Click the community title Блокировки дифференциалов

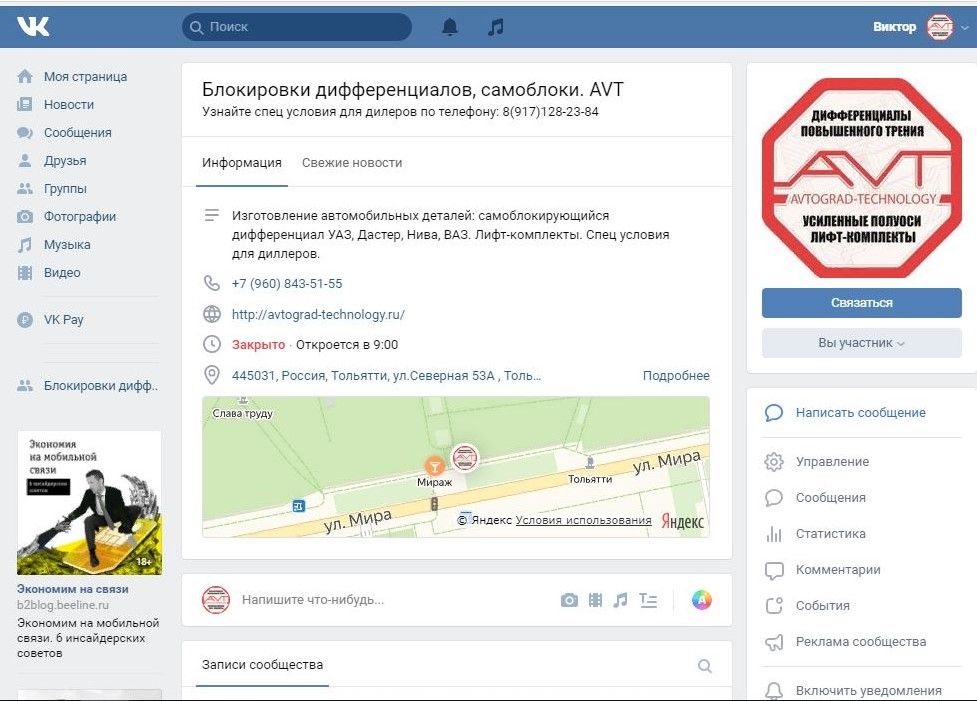click(412, 90)
